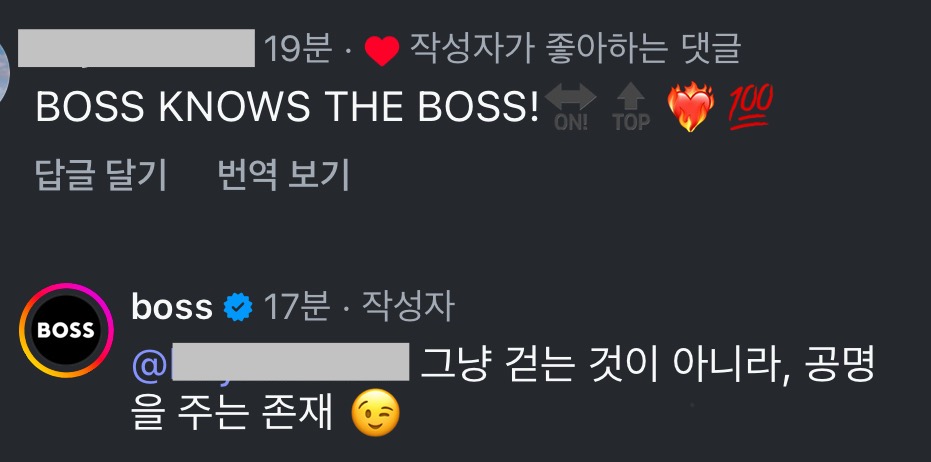The image size is (931, 462).
Task: Select the BOSS KNOWS THE BOSS! comment text
Action: point(287,107)
